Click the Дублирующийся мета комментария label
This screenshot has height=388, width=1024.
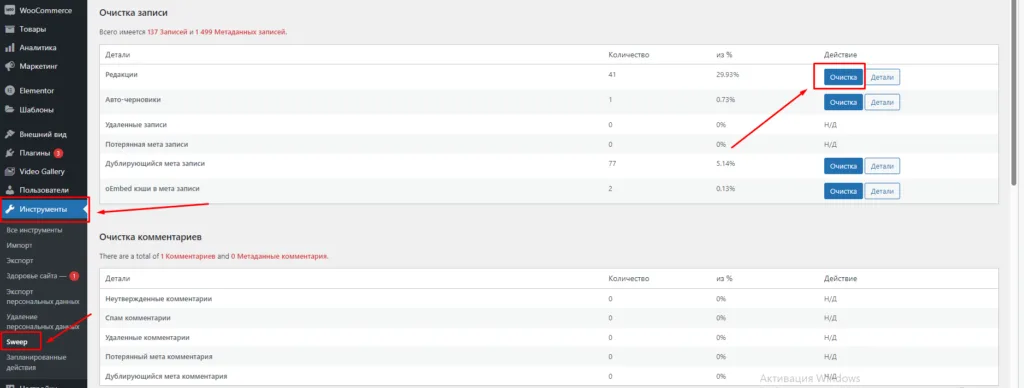pos(166,377)
